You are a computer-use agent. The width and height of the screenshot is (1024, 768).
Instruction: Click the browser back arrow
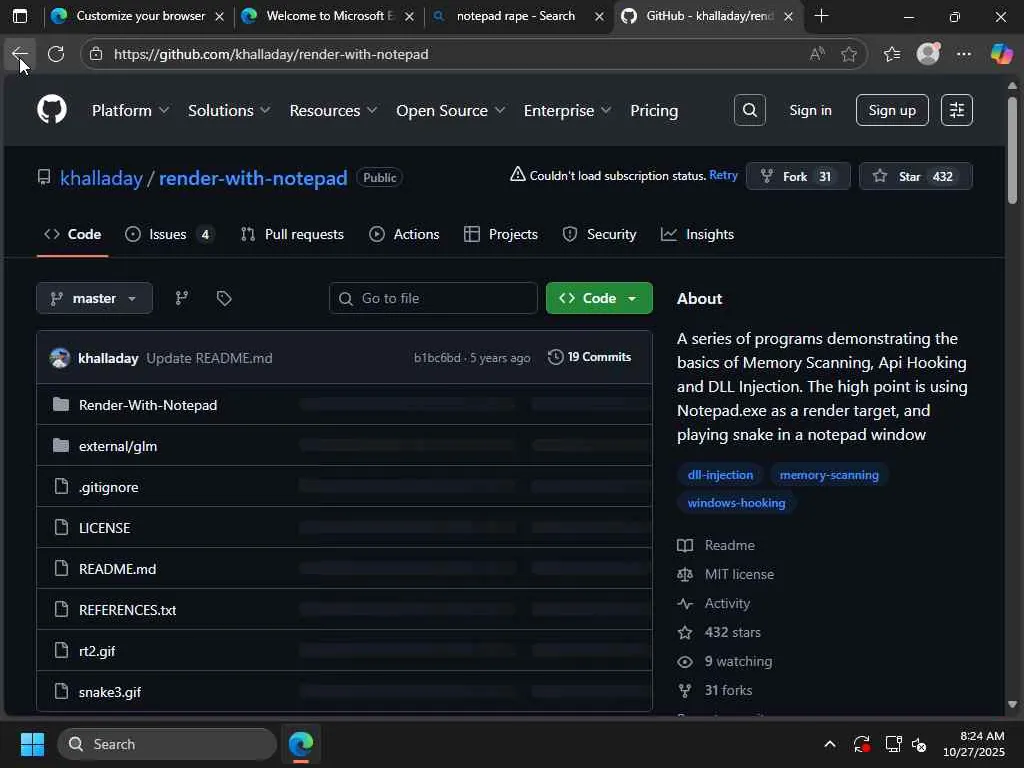pos(20,54)
